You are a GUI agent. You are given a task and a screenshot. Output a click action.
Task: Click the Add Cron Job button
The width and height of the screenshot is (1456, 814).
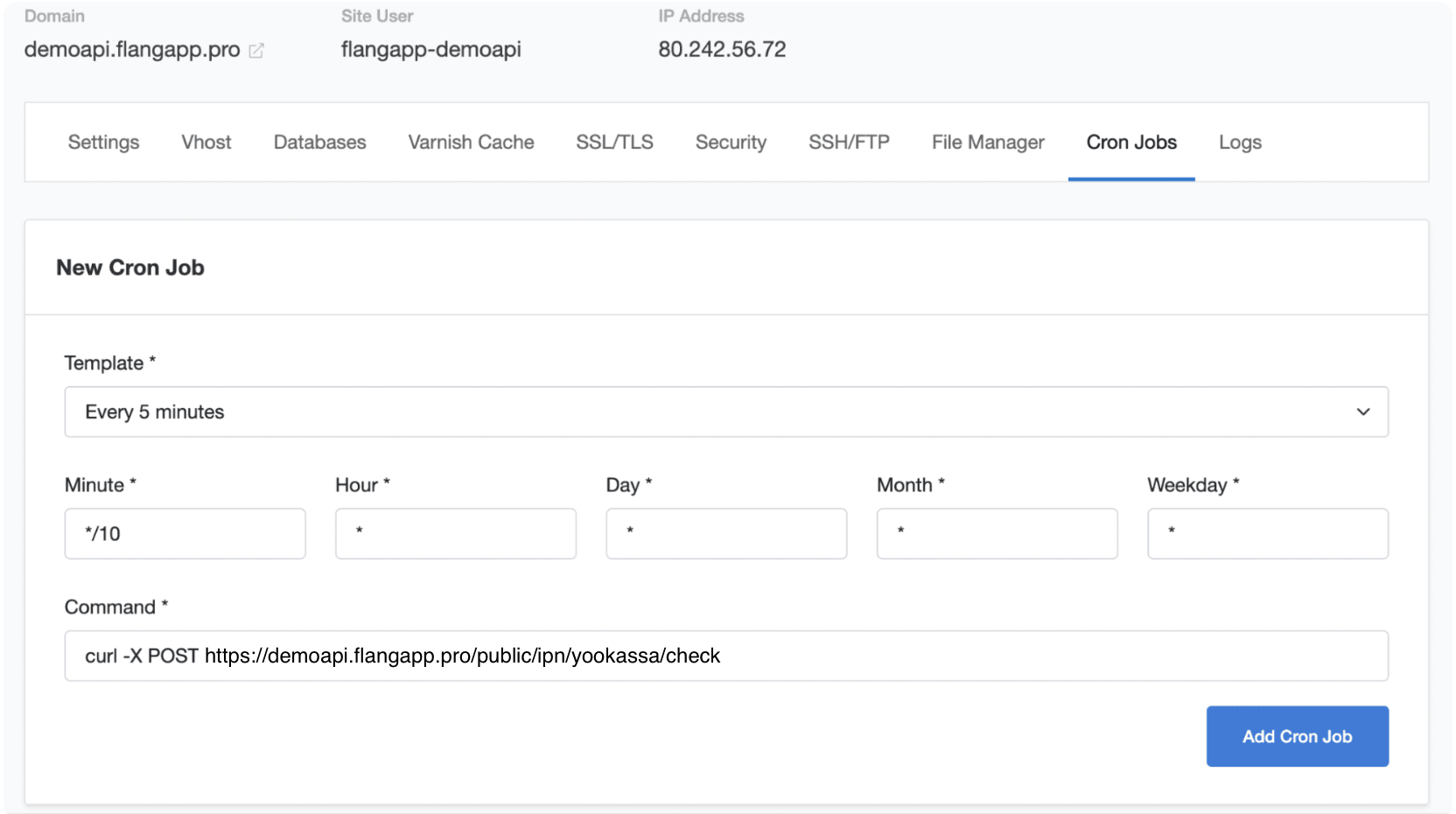pos(1297,736)
